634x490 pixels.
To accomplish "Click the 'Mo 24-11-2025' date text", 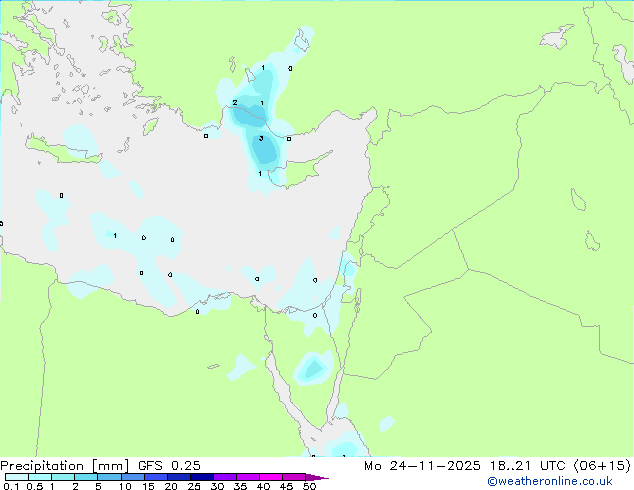I will (x=422, y=466).
